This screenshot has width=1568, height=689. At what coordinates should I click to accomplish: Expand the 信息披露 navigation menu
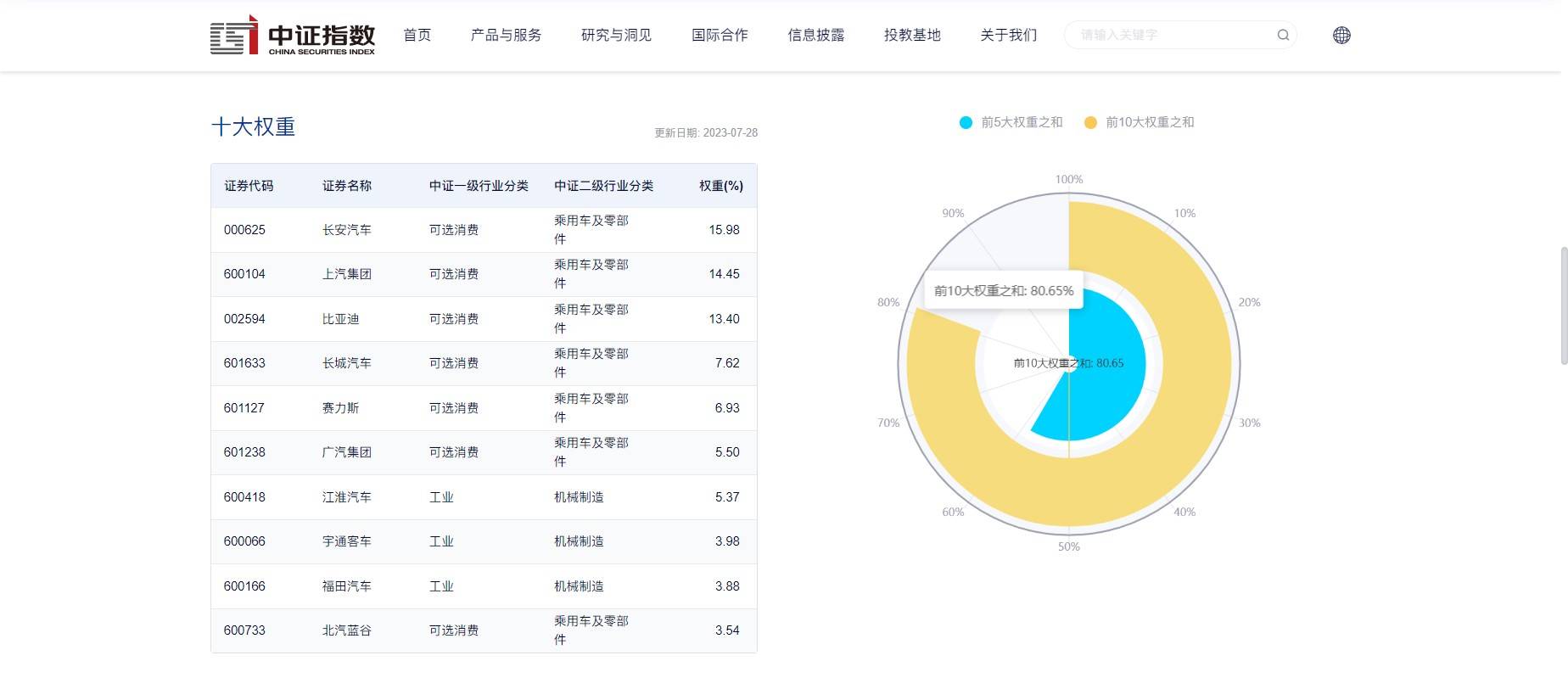pyautogui.click(x=815, y=35)
